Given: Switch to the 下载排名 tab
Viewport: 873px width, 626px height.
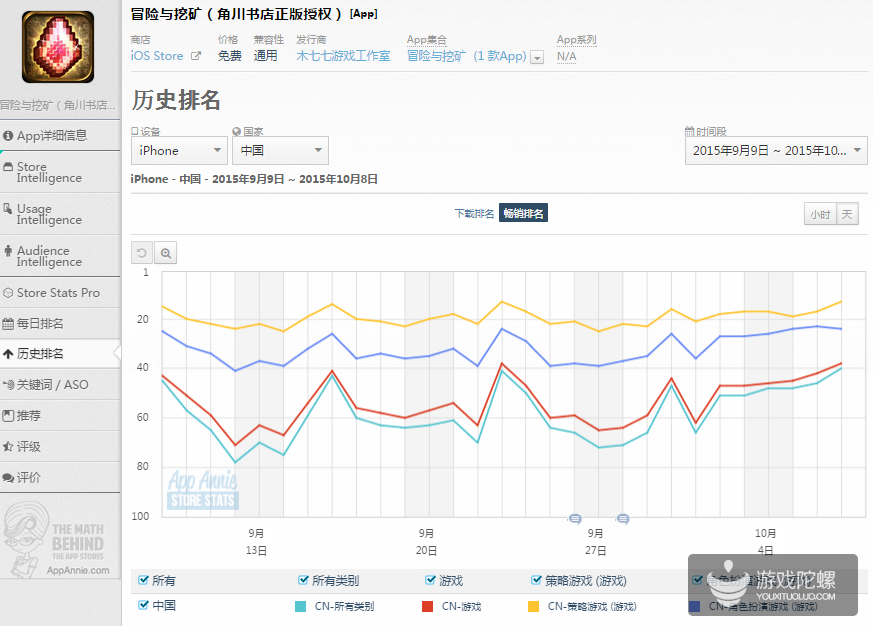Looking at the screenshot, I should [473, 214].
